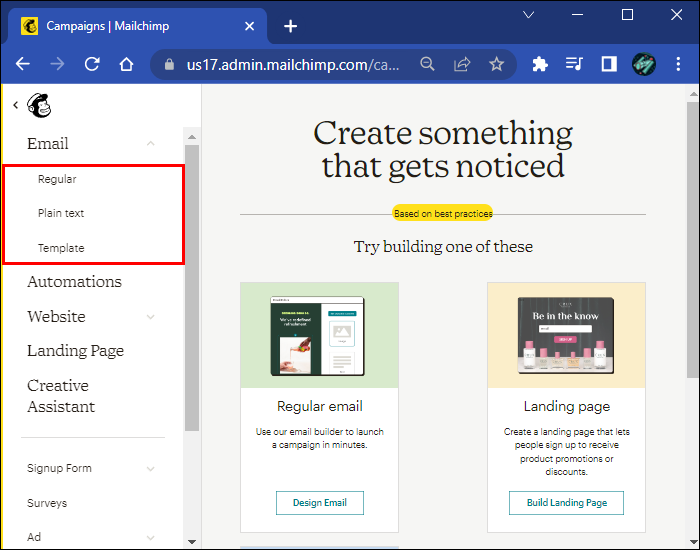Click the Design Email button
The width and height of the screenshot is (700, 550).
pos(320,503)
